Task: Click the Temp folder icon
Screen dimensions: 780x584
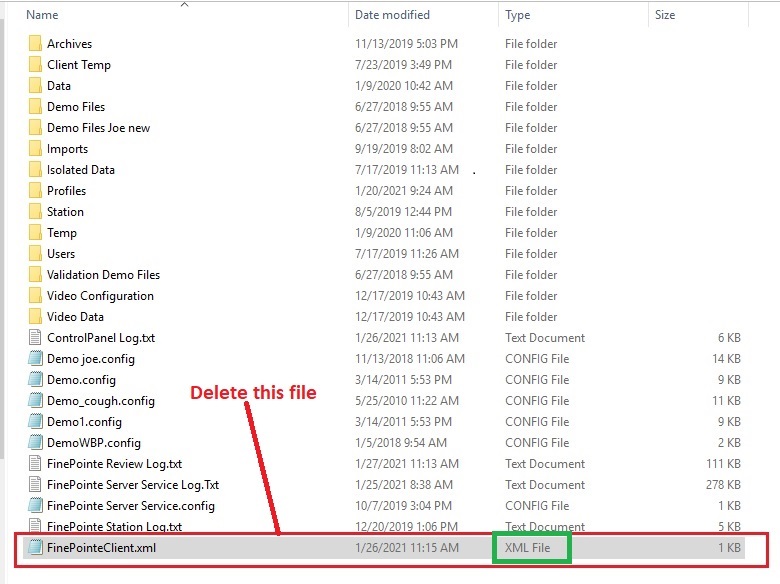Action: pyautogui.click(x=35, y=233)
